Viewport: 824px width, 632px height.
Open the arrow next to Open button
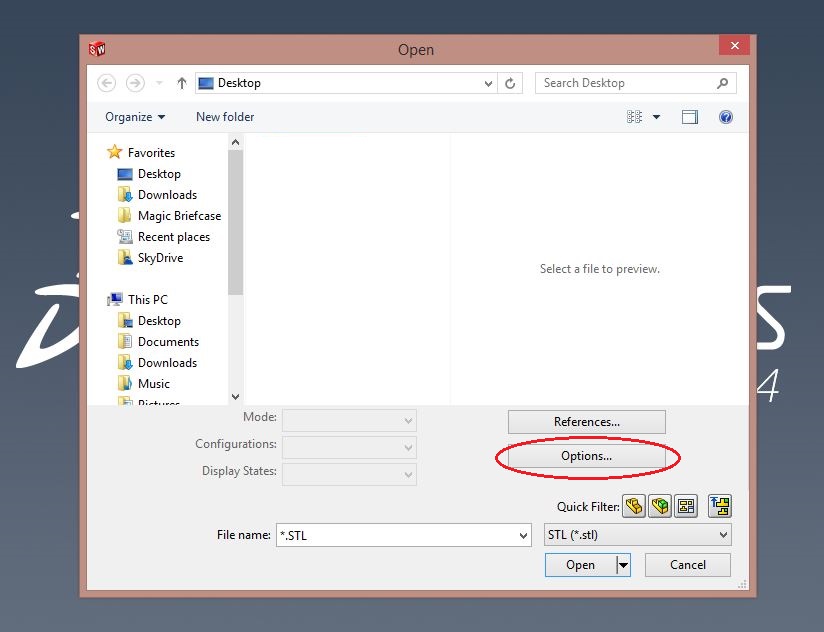(x=624, y=565)
